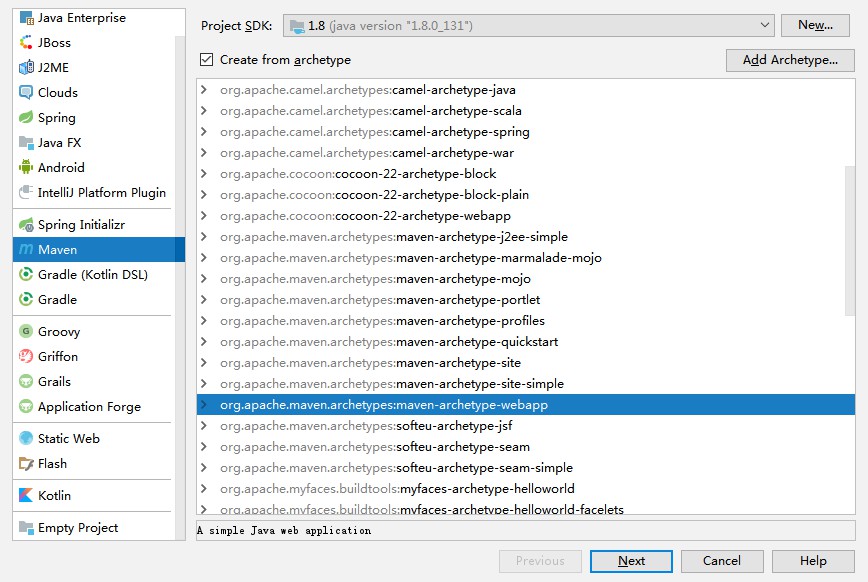Click the New... SDK button
This screenshot has width=868, height=582.
coord(815,25)
